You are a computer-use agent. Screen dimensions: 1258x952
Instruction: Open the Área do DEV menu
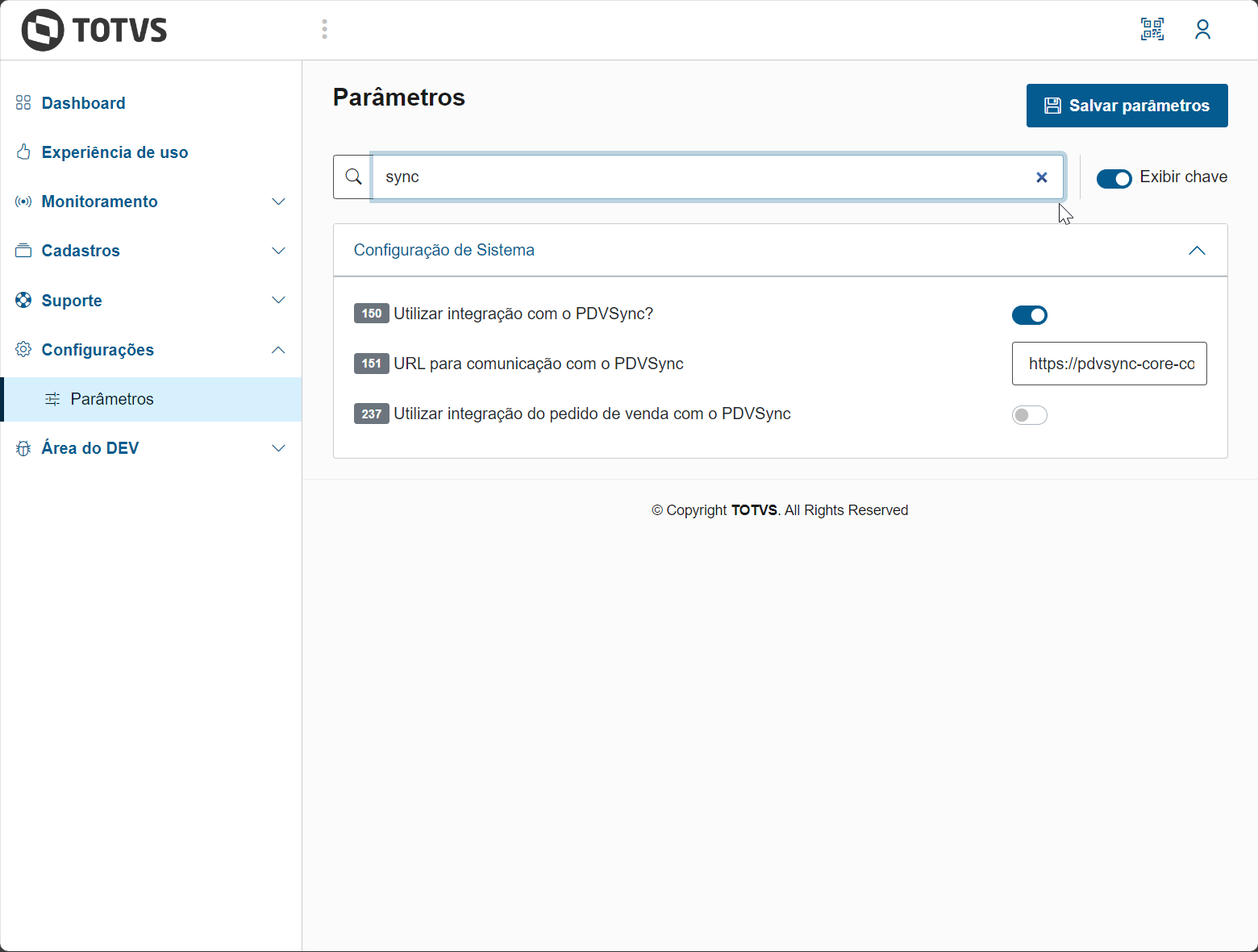point(90,448)
